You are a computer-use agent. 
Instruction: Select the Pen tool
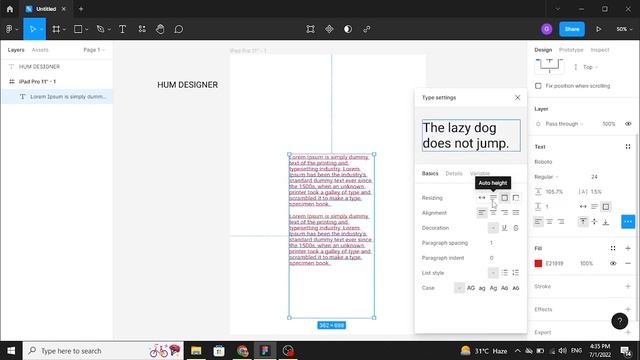click(x=100, y=29)
